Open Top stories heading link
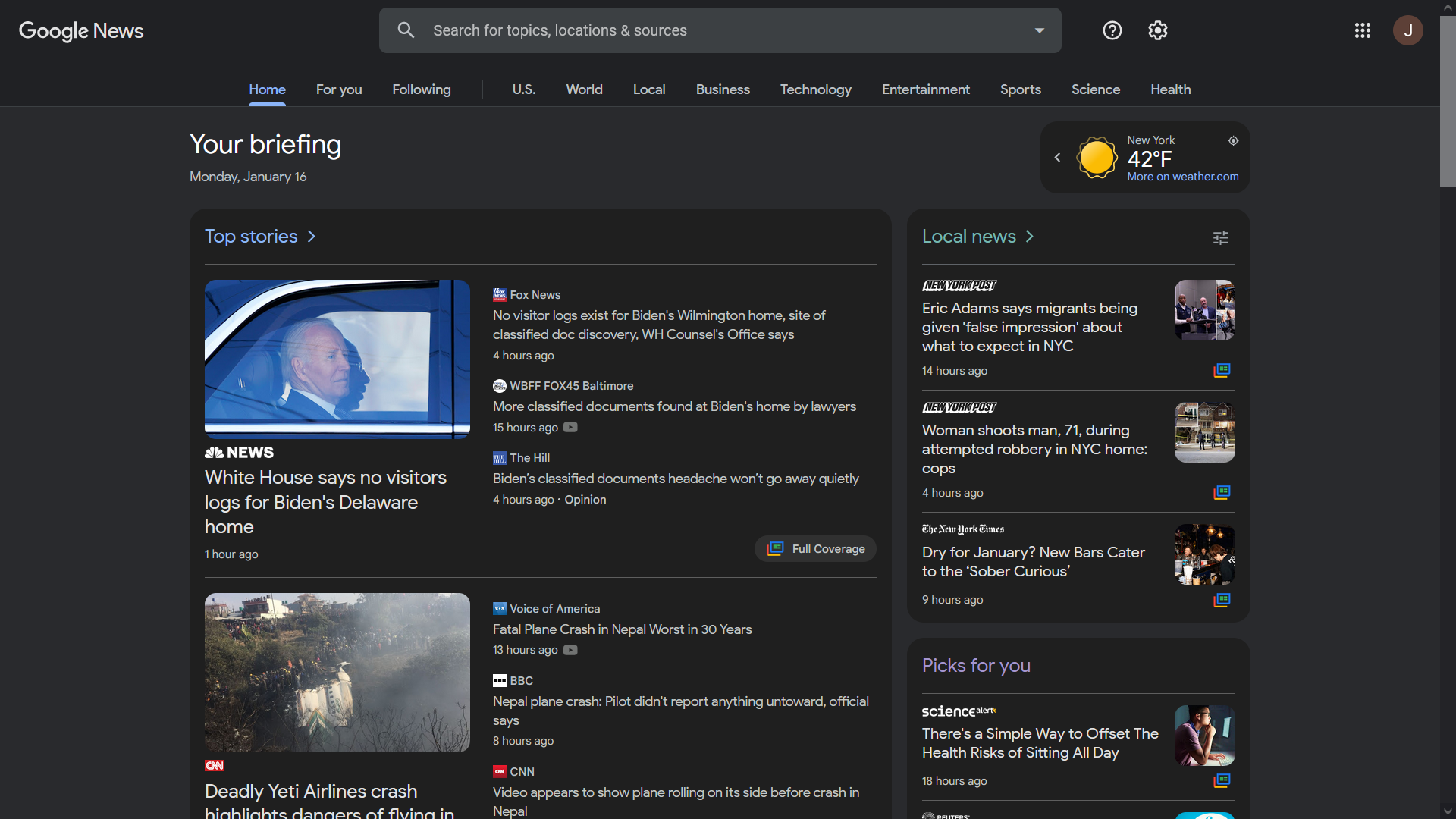Screen dimensions: 1456x819 coord(251,237)
